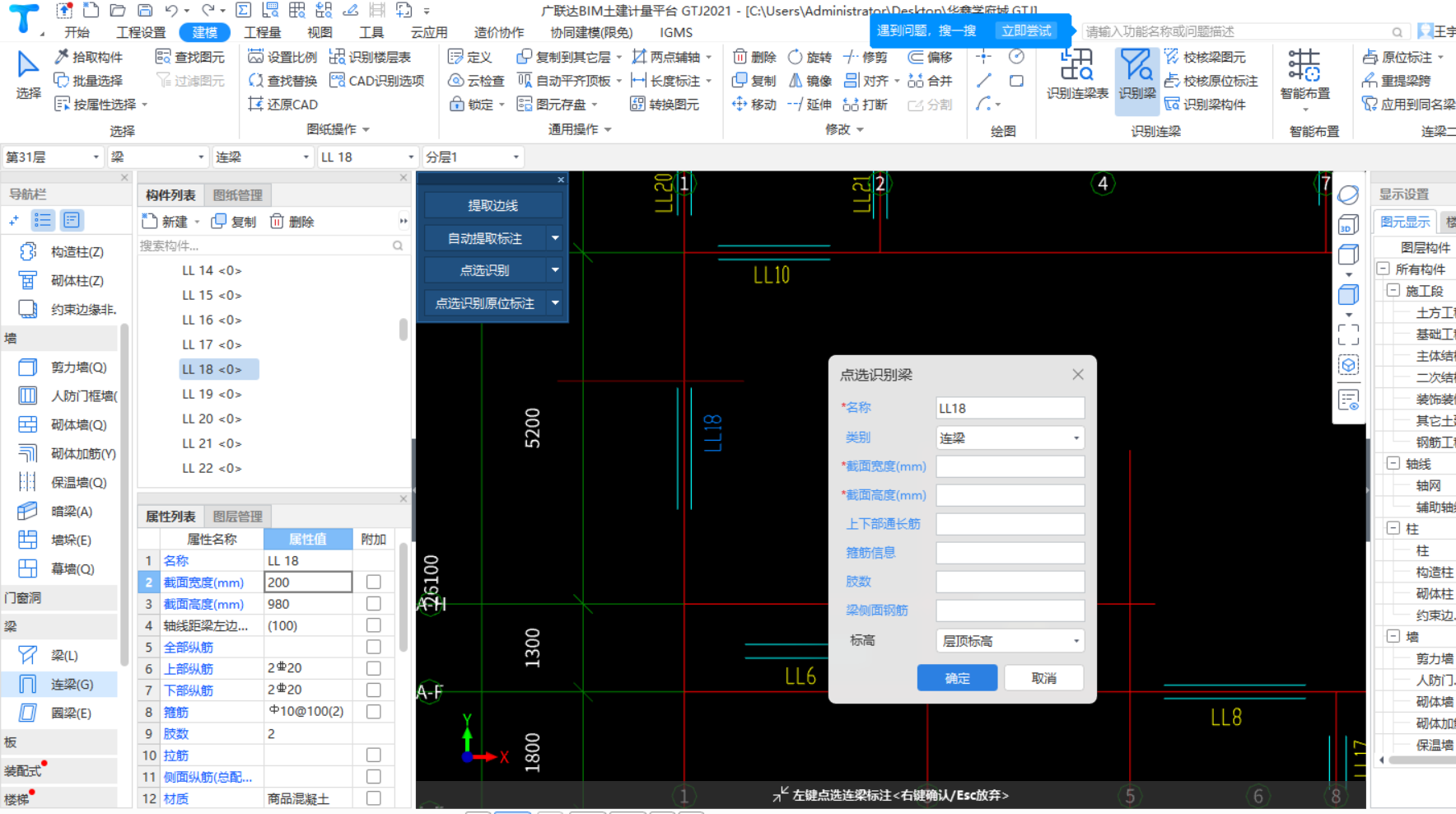Expand 自动提取标注 dropdown arrow
1456x814 pixels.
coord(555,238)
